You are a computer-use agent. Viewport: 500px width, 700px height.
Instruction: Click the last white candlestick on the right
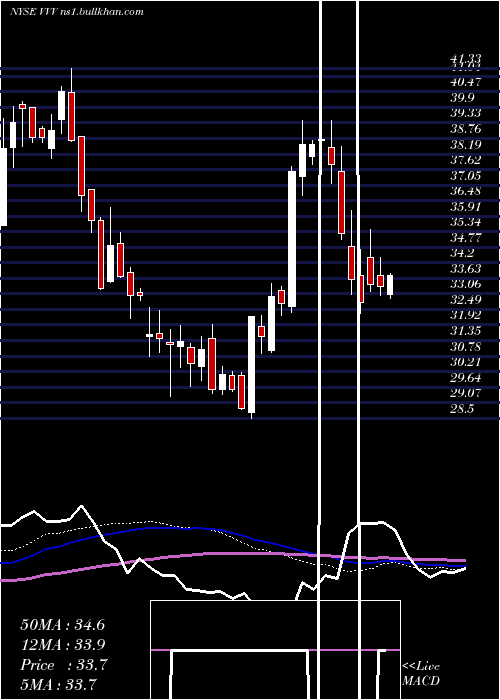click(390, 286)
